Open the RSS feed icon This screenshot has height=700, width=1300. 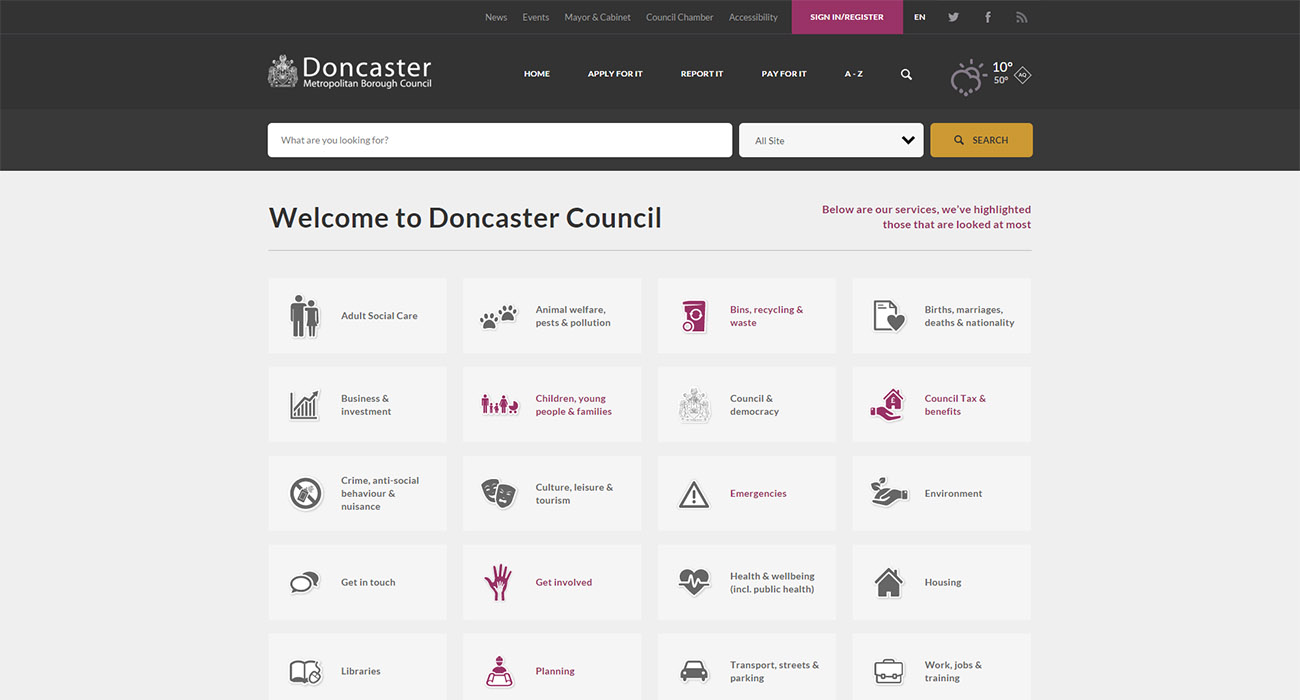[x=1022, y=17]
